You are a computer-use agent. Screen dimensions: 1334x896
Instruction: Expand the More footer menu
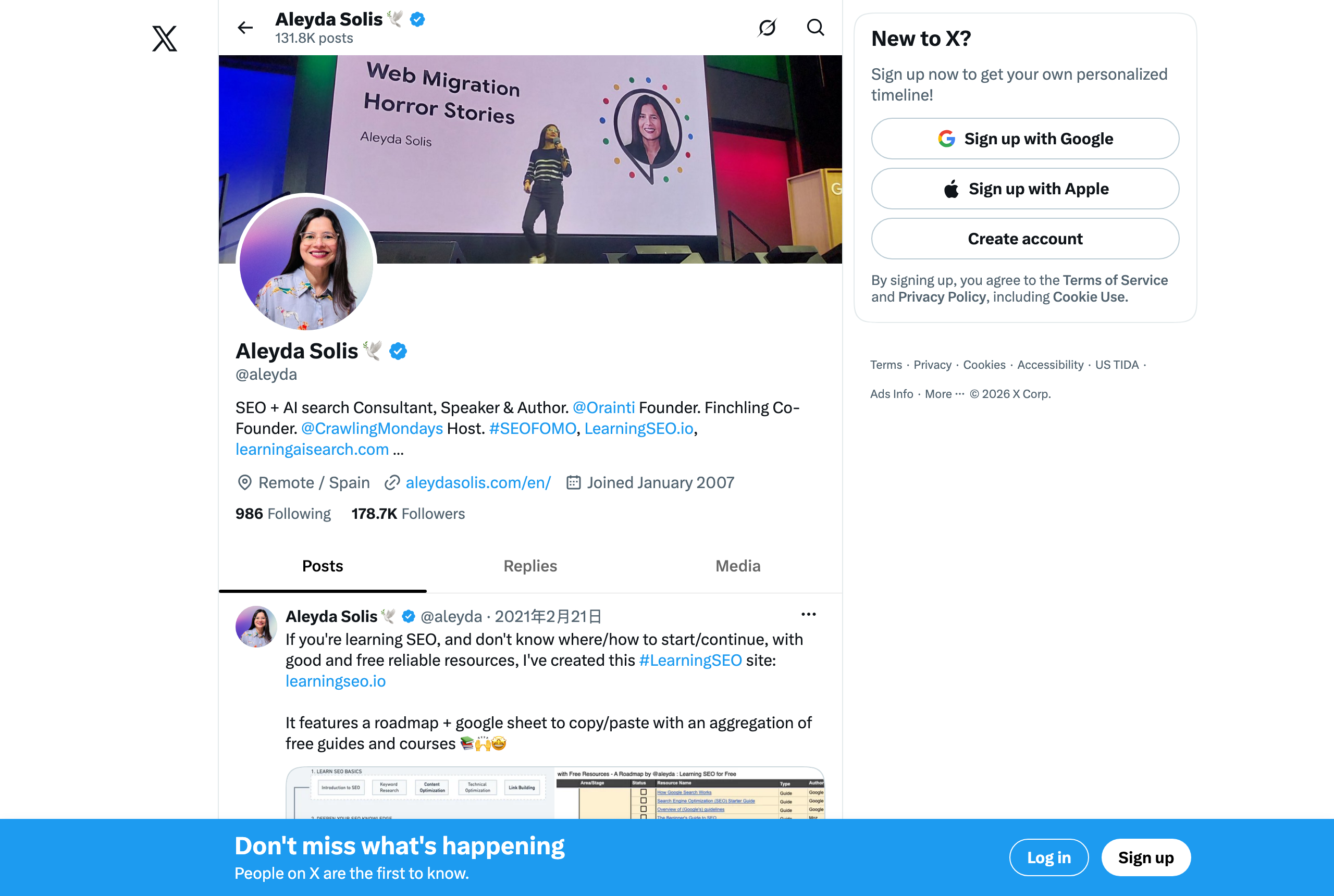pos(944,394)
